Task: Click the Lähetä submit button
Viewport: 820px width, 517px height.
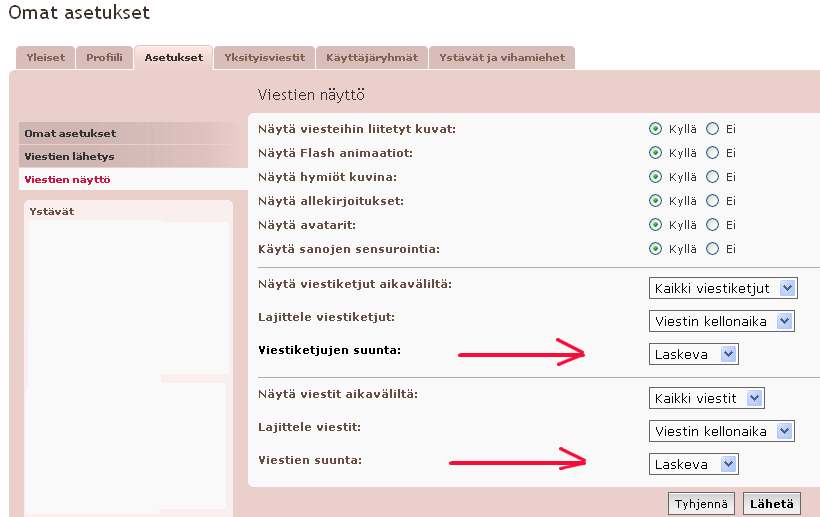Action: pyautogui.click(x=772, y=504)
